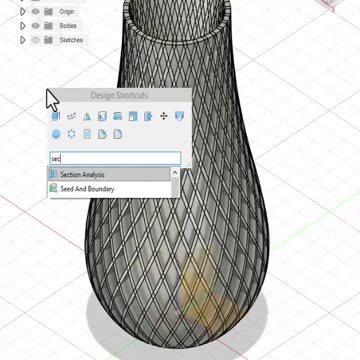Click the results list scrollbar track
360x360 pixels.
pos(175,187)
